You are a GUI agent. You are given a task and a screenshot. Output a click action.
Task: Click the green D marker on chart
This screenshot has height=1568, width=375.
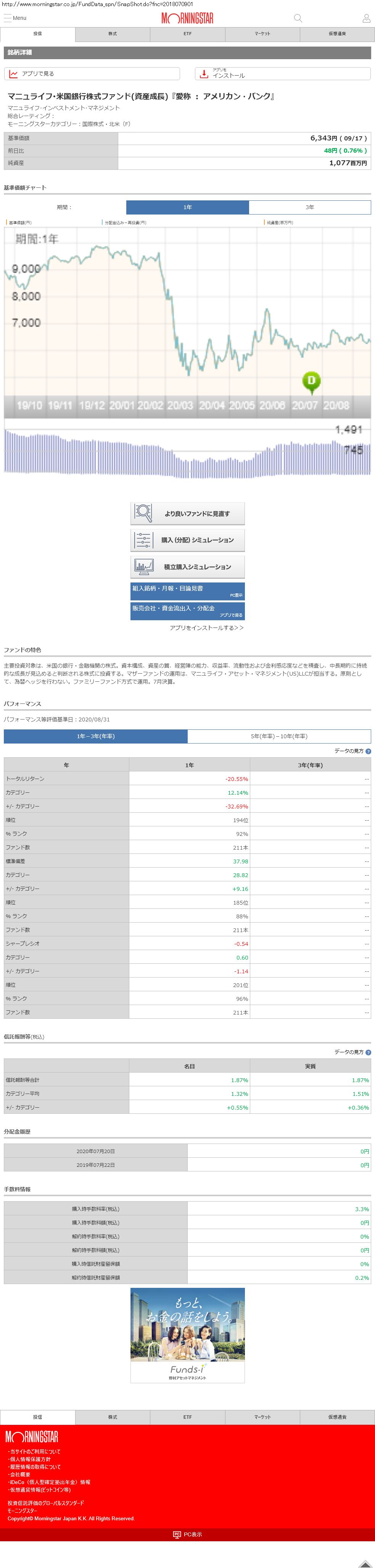[311, 381]
